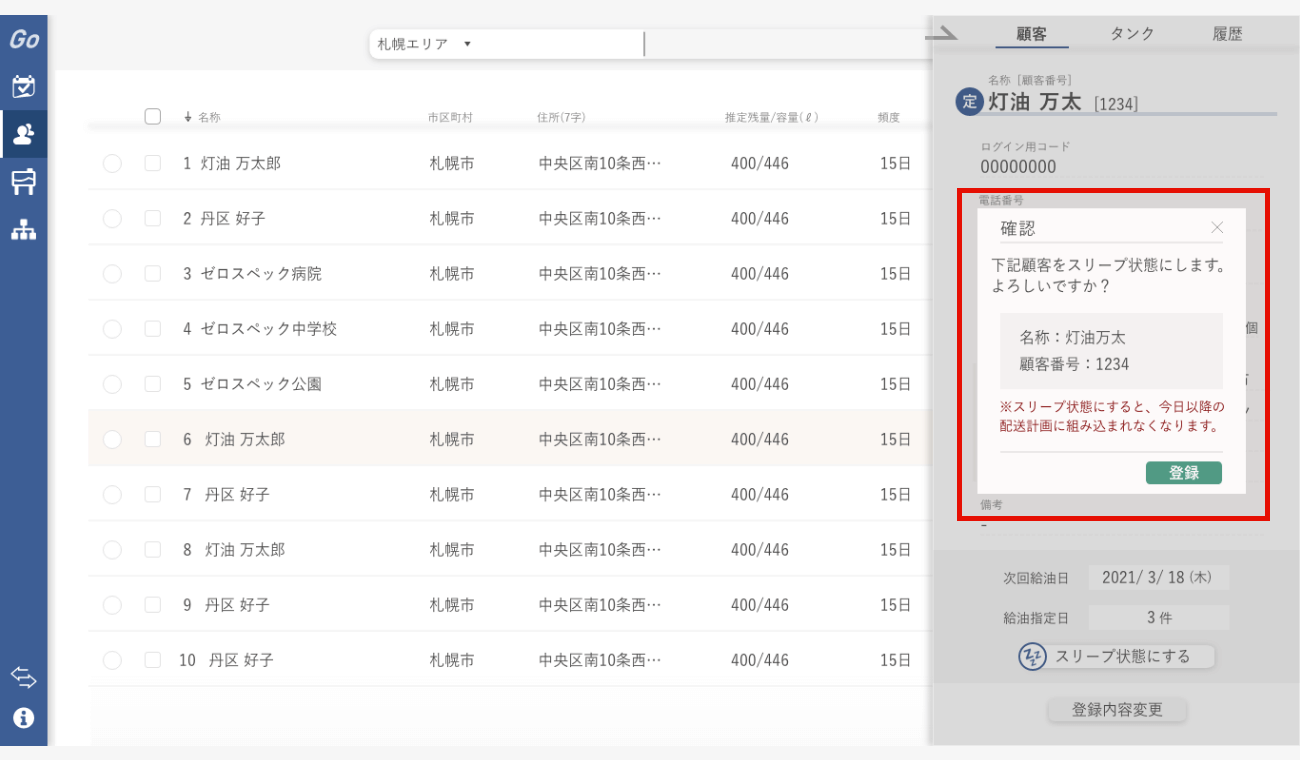Click the 市区町村 column header

(450, 117)
